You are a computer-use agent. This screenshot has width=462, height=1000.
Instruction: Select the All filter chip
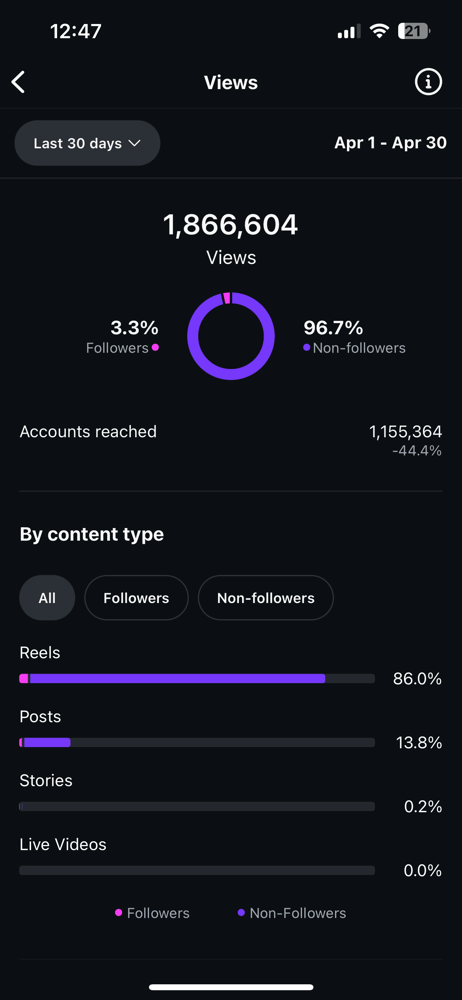[47, 598]
